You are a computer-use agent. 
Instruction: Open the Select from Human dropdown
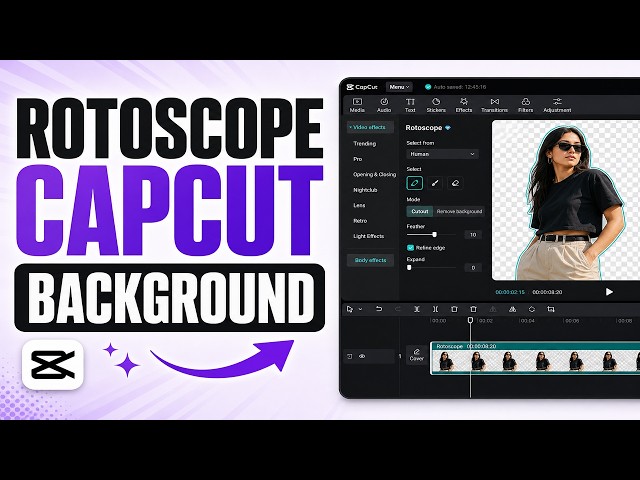point(442,154)
